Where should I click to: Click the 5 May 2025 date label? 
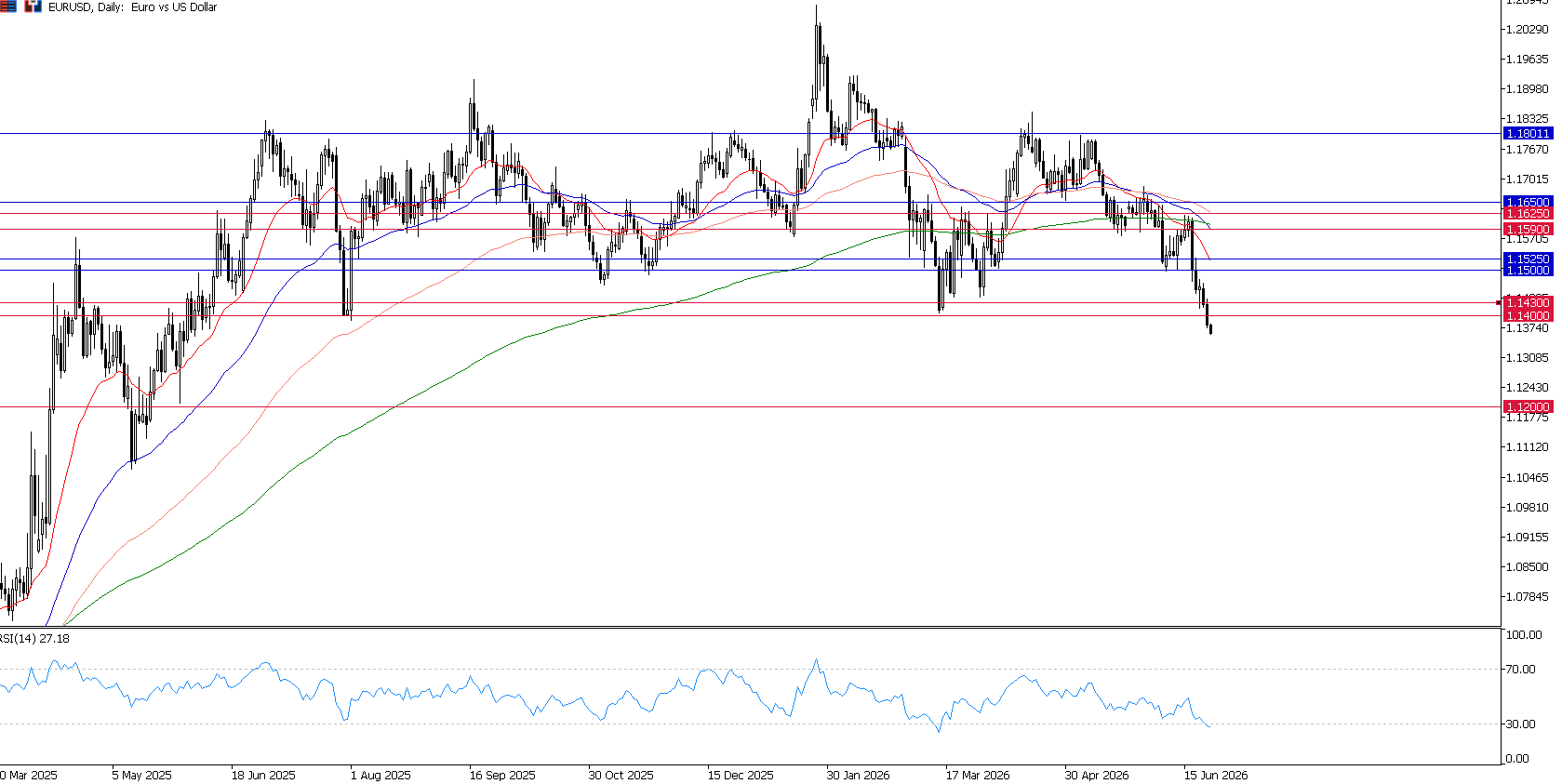coord(141,776)
